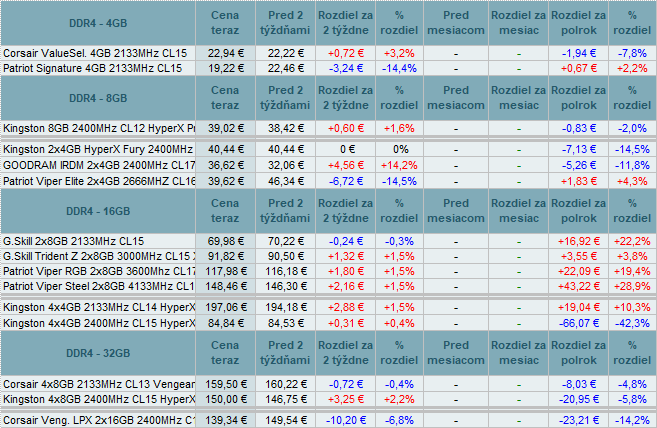This screenshot has width=657, height=428.
Task: Click the percent difference -6,8%
Action: coord(399,420)
